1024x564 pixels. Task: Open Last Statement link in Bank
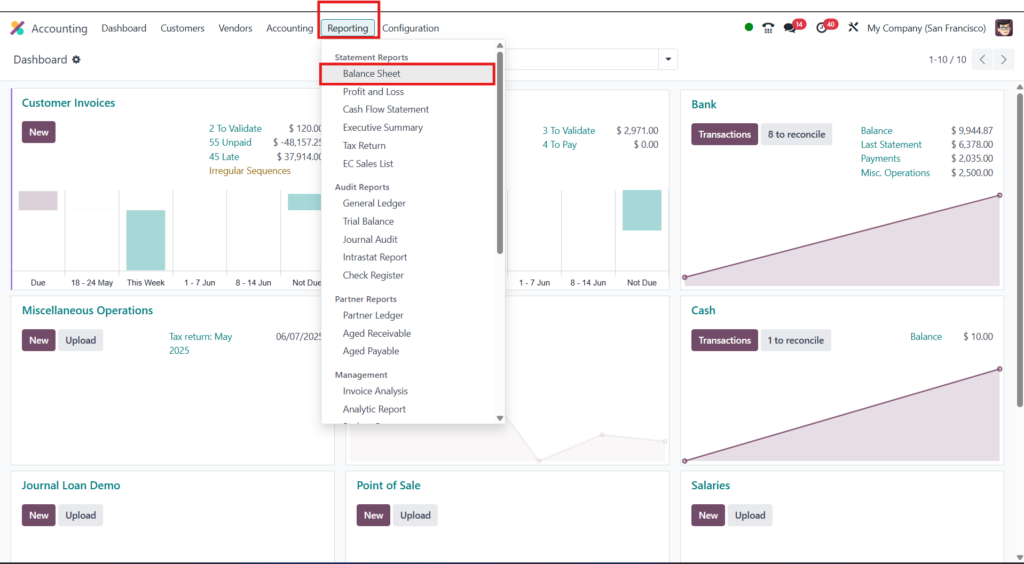pyautogui.click(x=891, y=144)
